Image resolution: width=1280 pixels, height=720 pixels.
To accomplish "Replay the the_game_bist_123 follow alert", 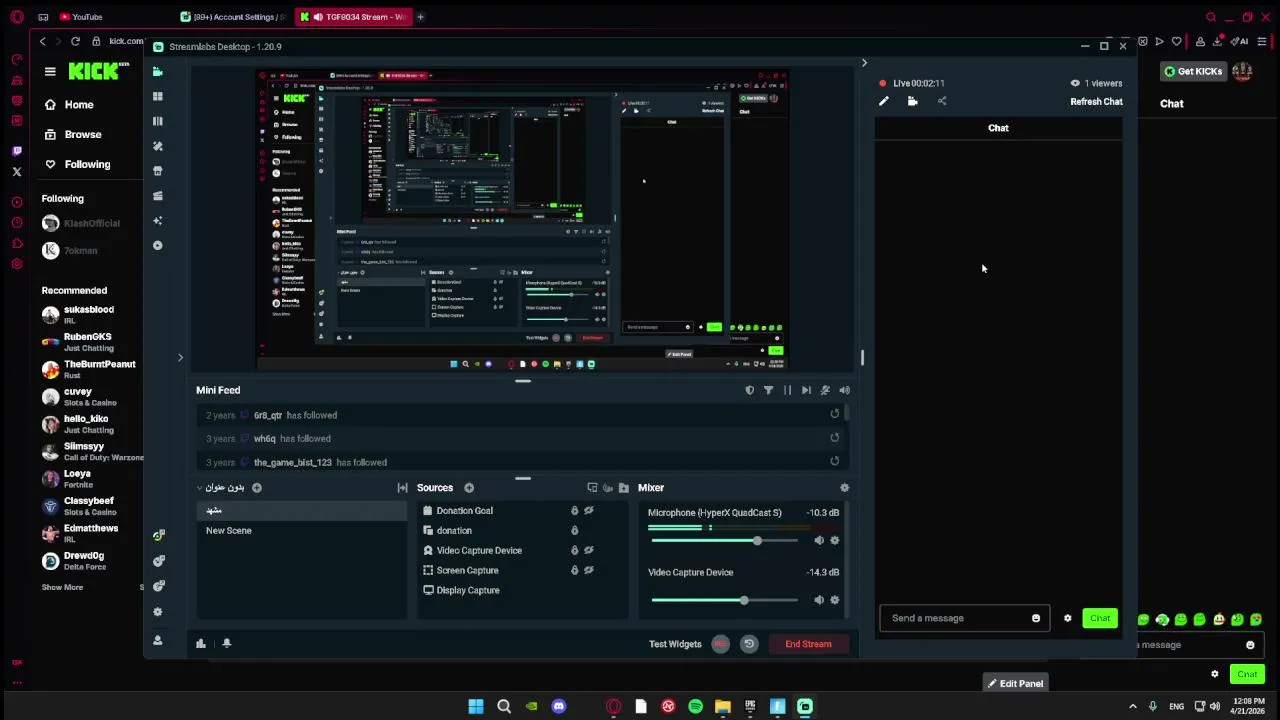I will [x=834, y=461].
